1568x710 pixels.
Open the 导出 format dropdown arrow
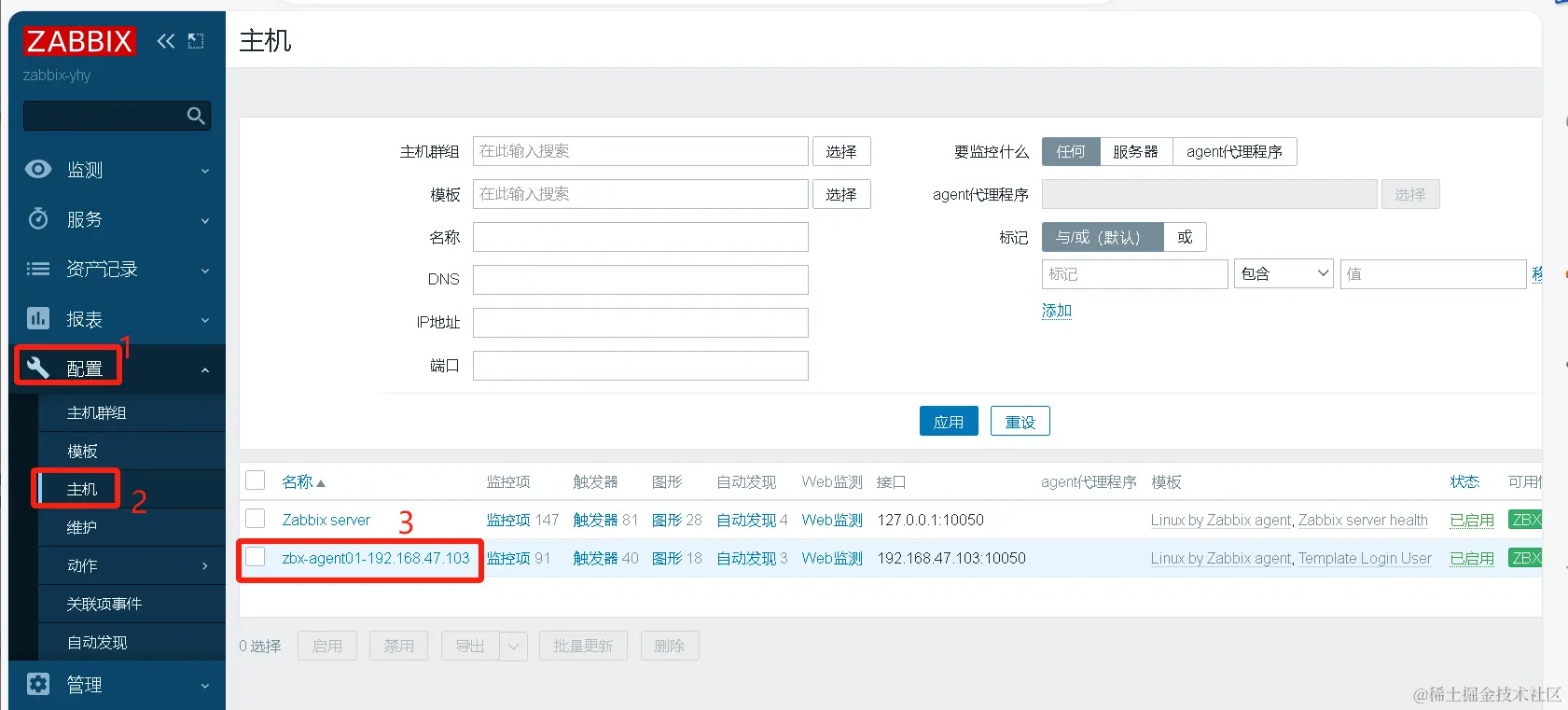[x=513, y=646]
